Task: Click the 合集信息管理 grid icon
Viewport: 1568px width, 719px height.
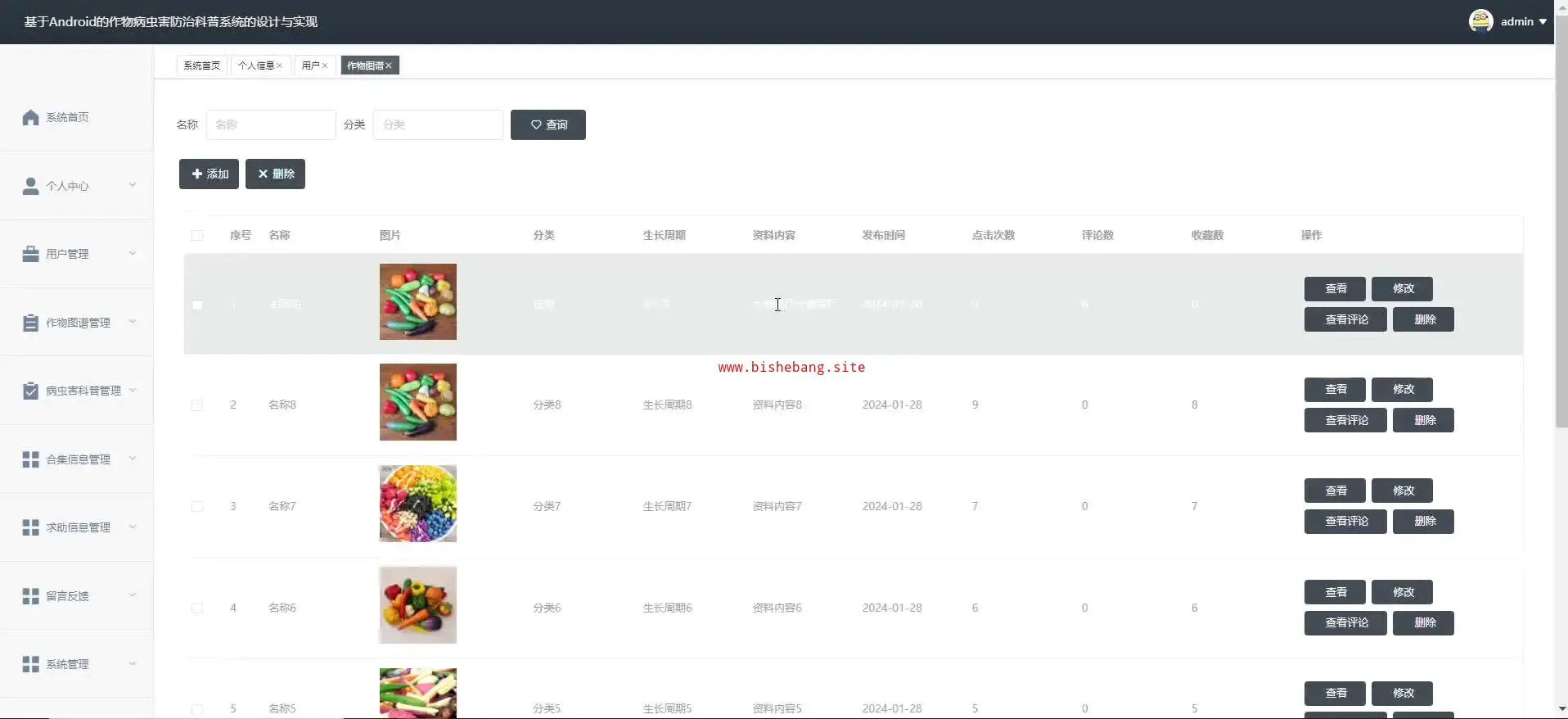Action: click(30, 459)
